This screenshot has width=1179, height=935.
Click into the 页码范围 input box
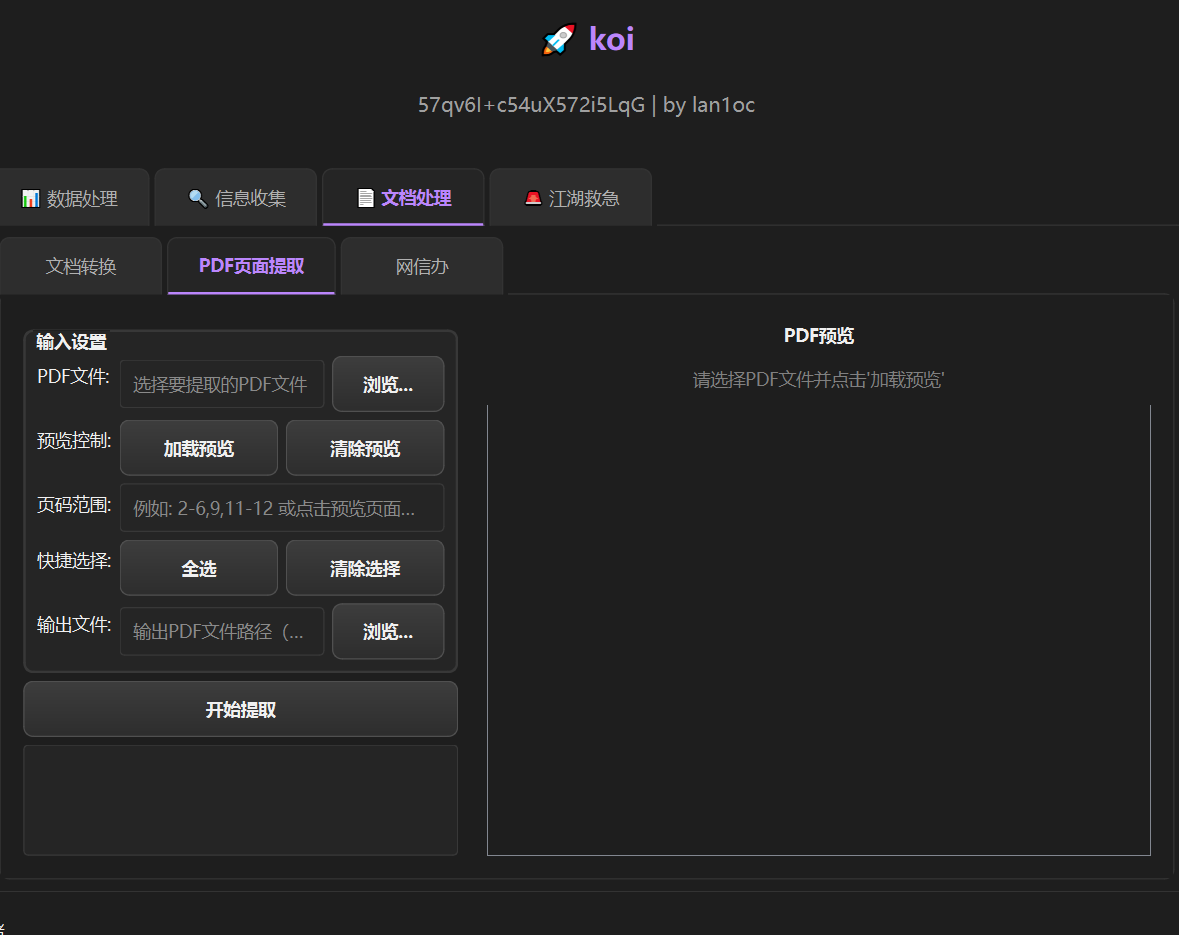(281, 508)
